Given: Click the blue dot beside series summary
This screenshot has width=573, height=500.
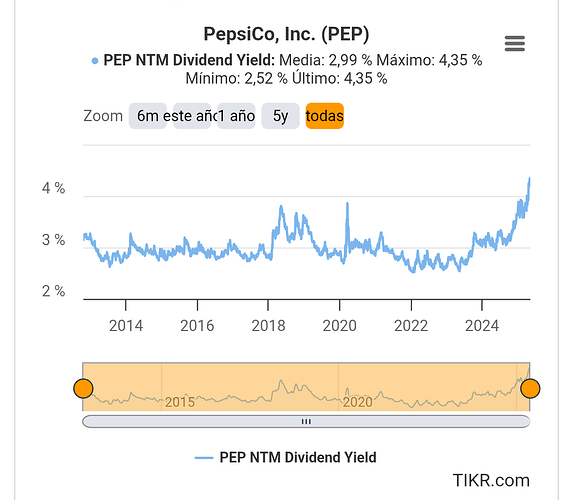Looking at the screenshot, I should [95, 61].
